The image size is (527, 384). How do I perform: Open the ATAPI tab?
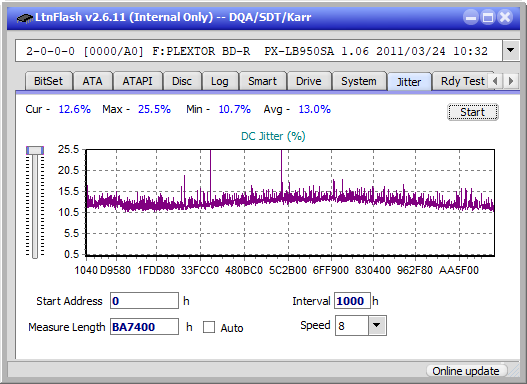[137, 81]
